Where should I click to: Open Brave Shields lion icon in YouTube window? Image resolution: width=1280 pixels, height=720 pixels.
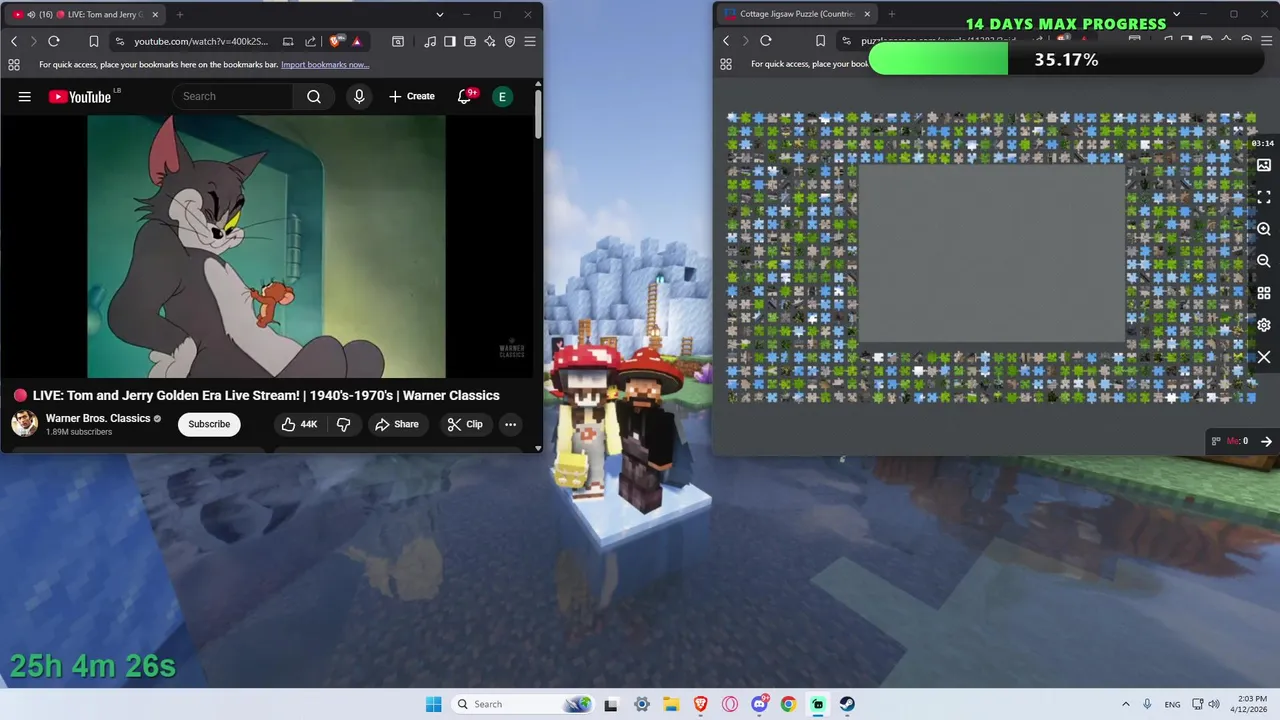tap(337, 41)
